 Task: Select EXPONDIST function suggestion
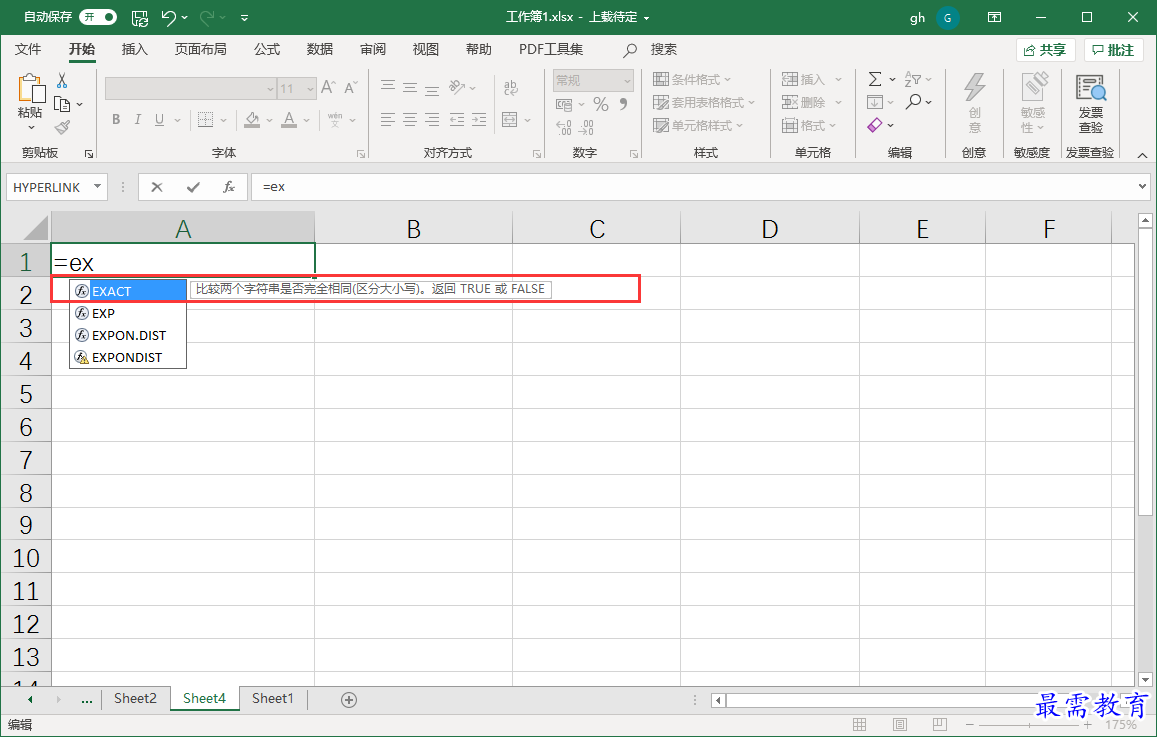pos(128,357)
